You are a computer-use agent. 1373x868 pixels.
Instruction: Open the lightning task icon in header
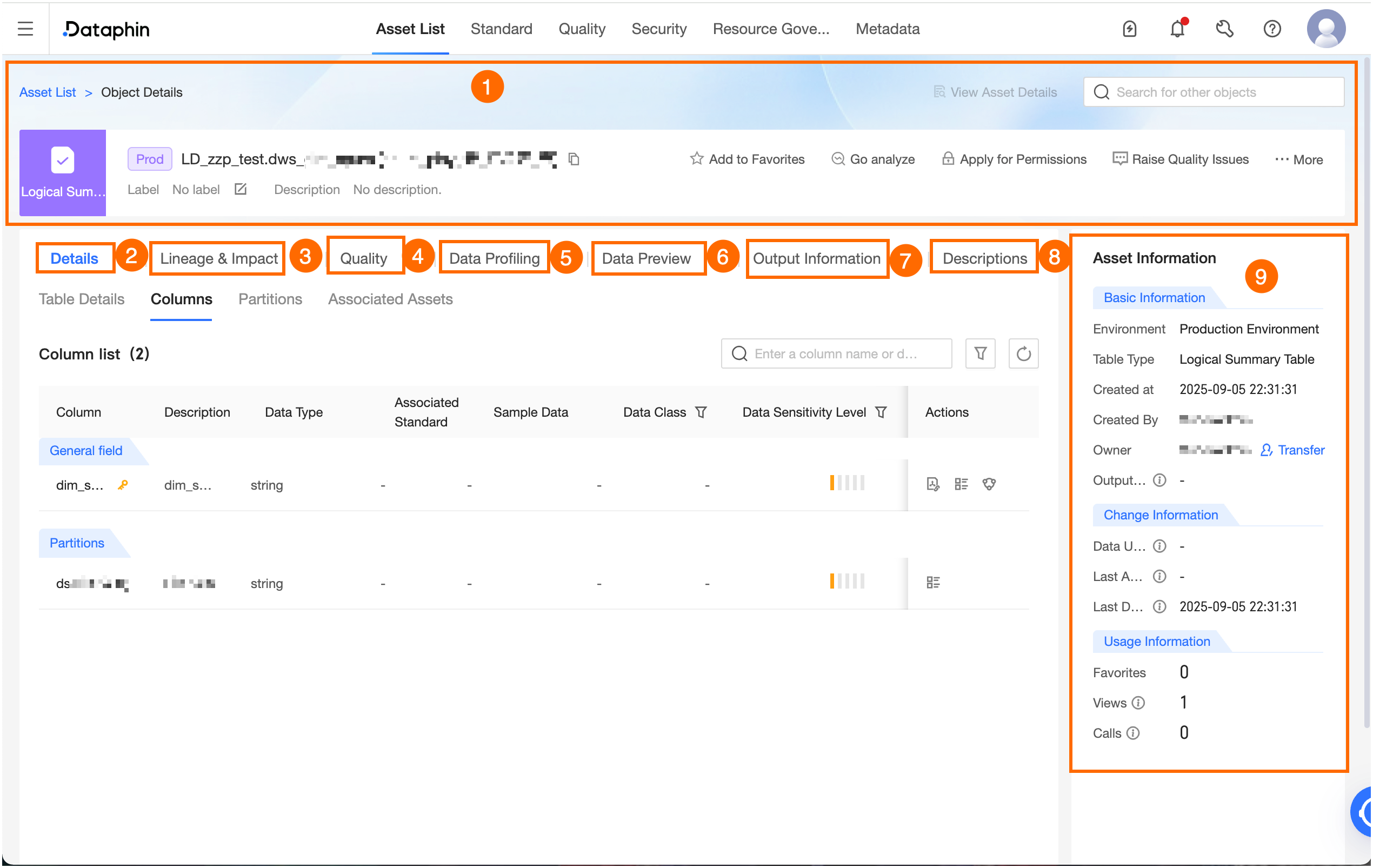1129,29
